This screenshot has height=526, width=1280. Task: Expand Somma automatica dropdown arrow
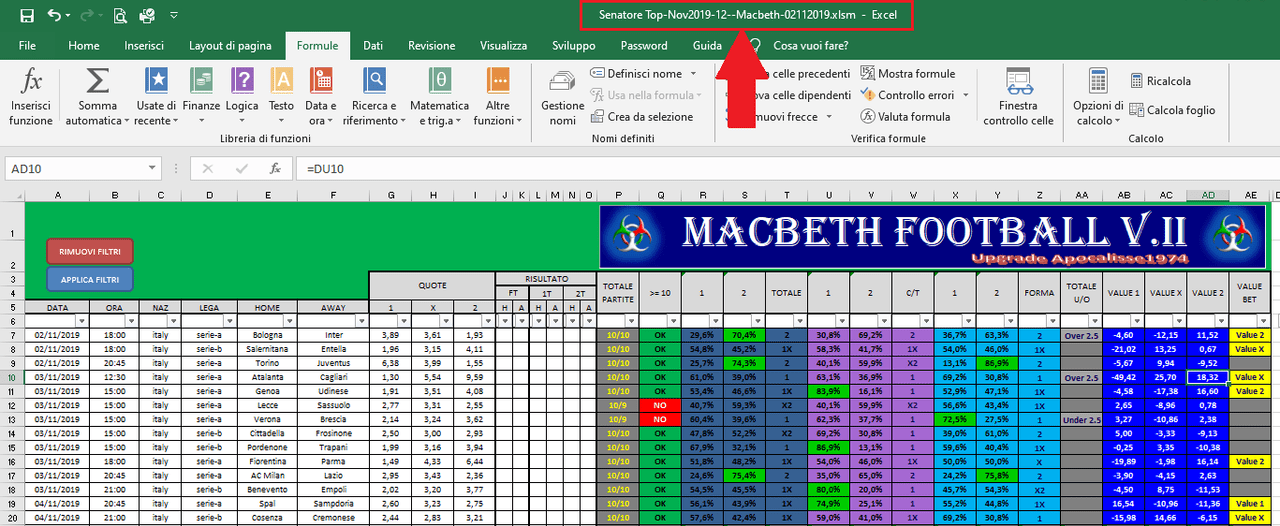point(128,122)
